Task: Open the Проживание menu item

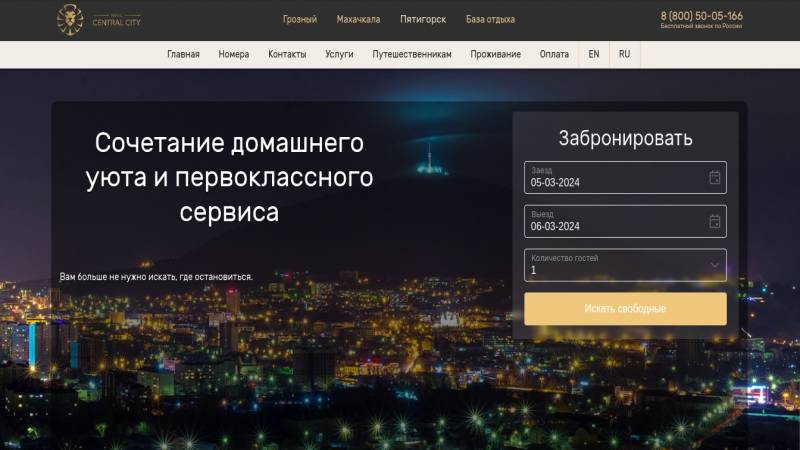Action: tap(495, 54)
